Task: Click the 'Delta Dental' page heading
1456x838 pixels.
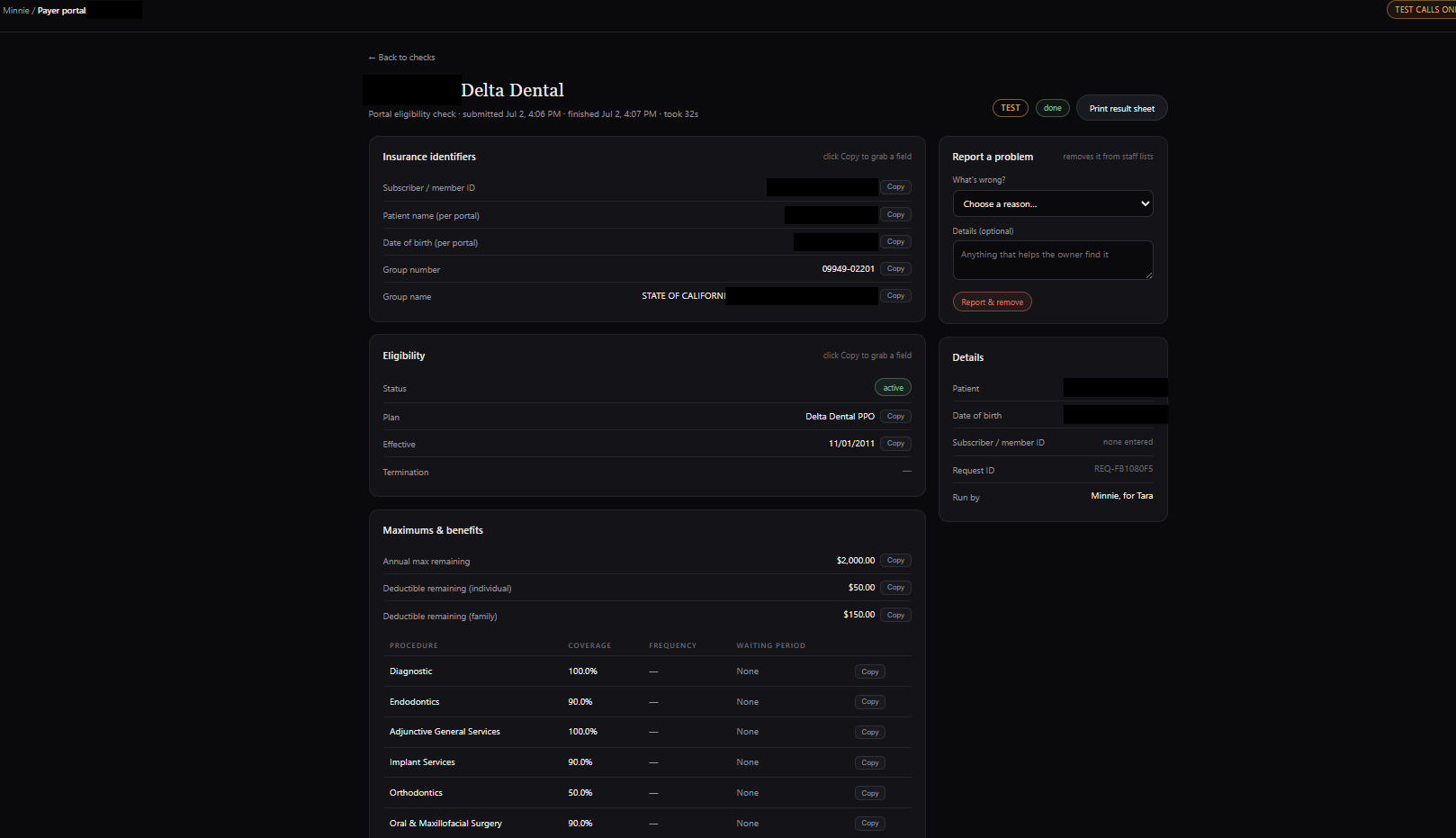Action: (512, 90)
